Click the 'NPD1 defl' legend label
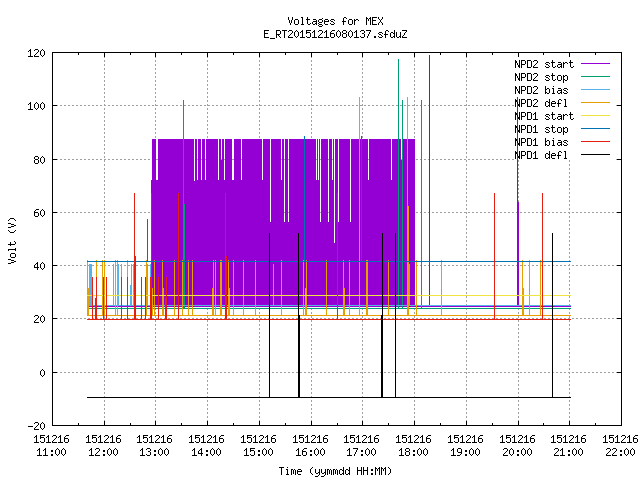 point(541,155)
